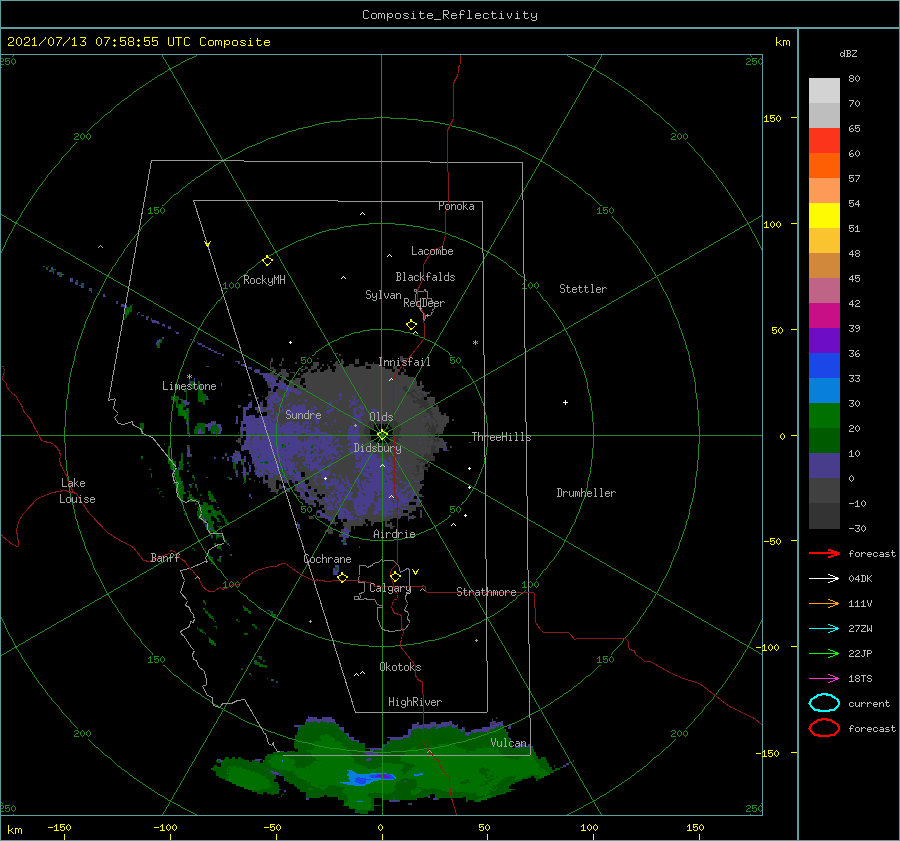Click the Airdrie town label
This screenshot has height=841, width=900.
[394, 534]
